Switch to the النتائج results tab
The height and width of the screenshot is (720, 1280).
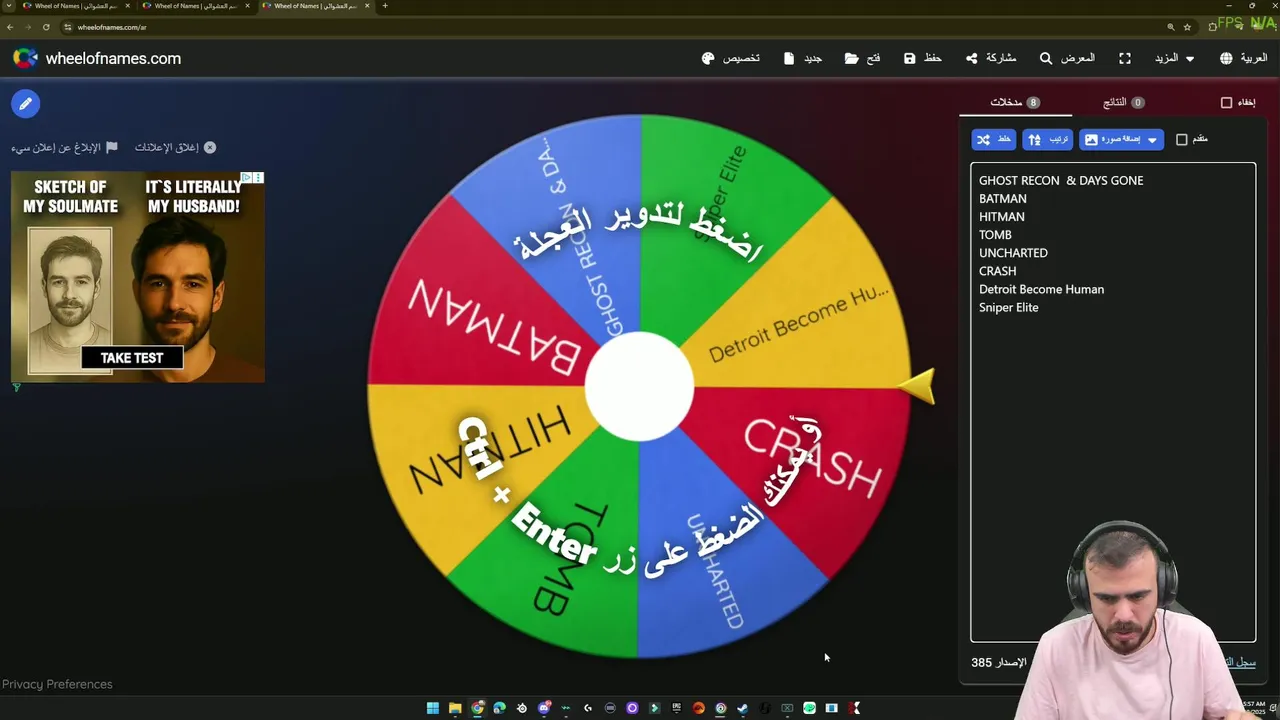[1123, 102]
